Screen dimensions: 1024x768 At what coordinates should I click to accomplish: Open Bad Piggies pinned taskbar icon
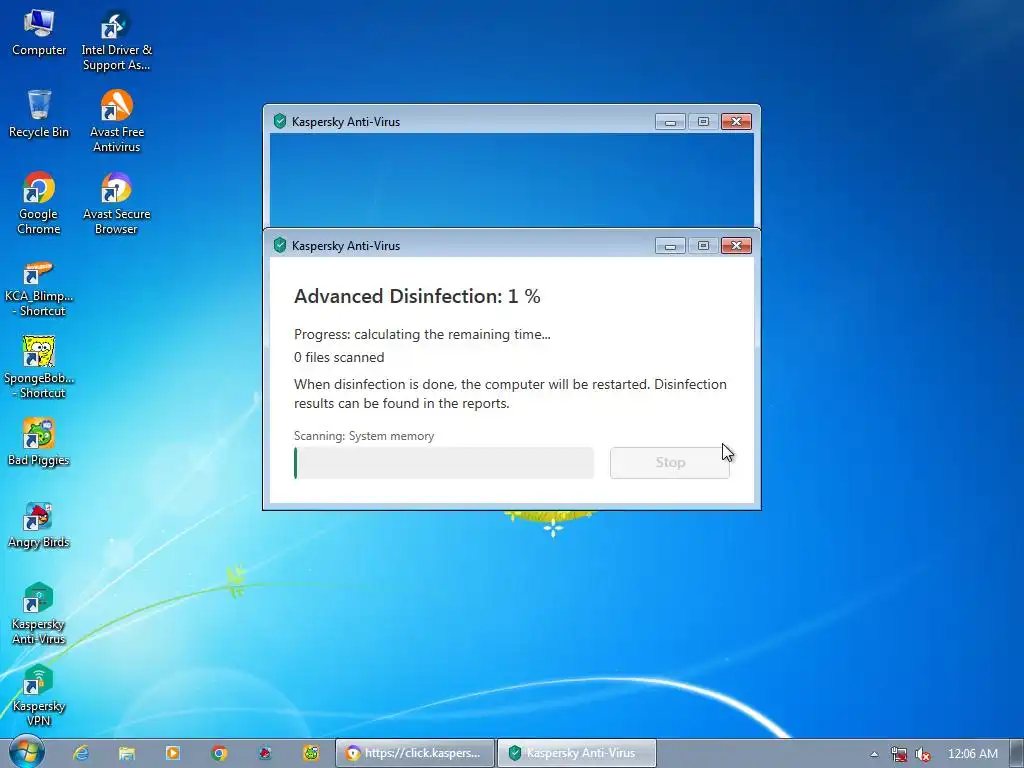tap(312, 753)
